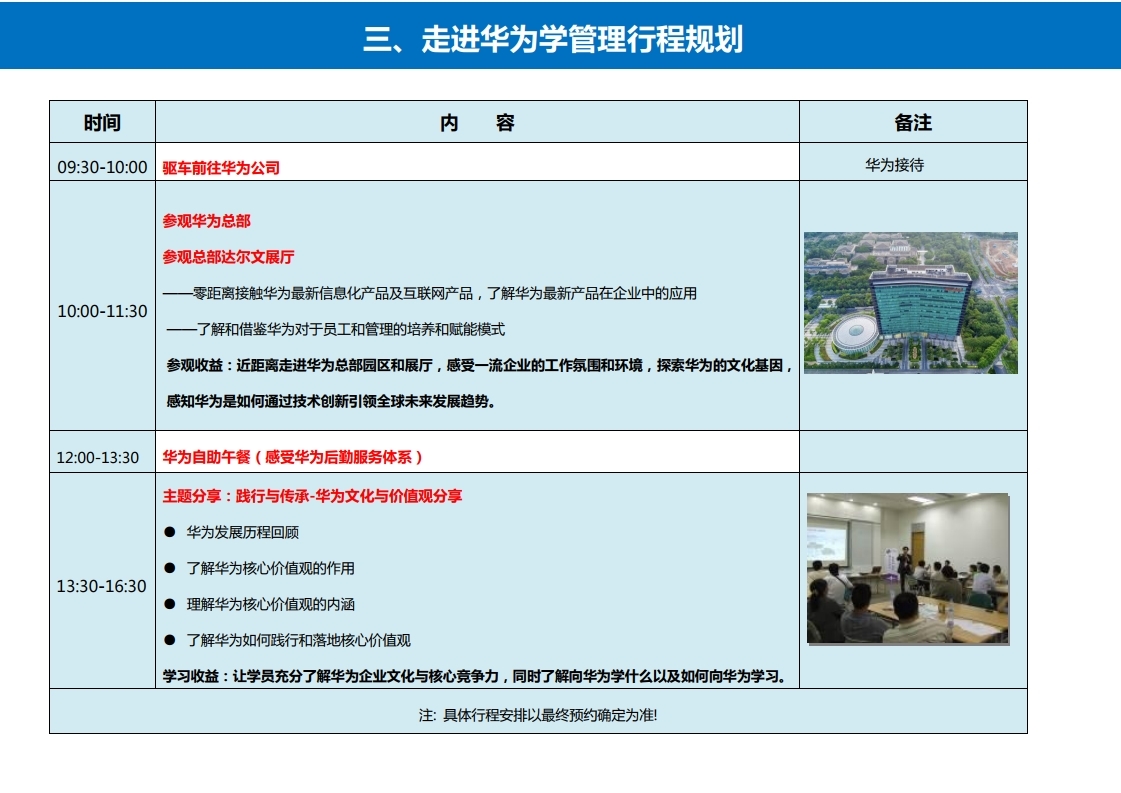Image resolution: width=1121 pixels, height=793 pixels.
Task: Click the red heading 主题分享：践行与传承
Action: [312, 496]
